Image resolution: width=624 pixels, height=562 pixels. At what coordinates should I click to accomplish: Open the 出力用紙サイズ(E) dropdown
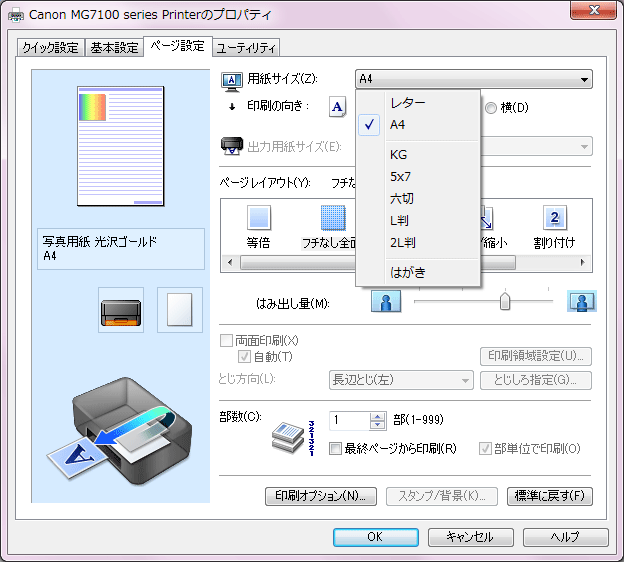pyautogui.click(x=536, y=146)
